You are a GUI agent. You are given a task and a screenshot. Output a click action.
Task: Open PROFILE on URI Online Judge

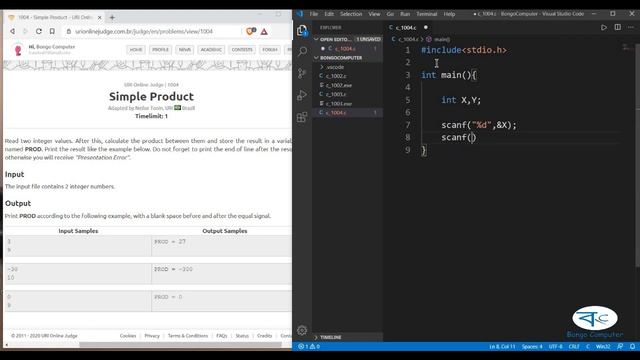(160, 49)
